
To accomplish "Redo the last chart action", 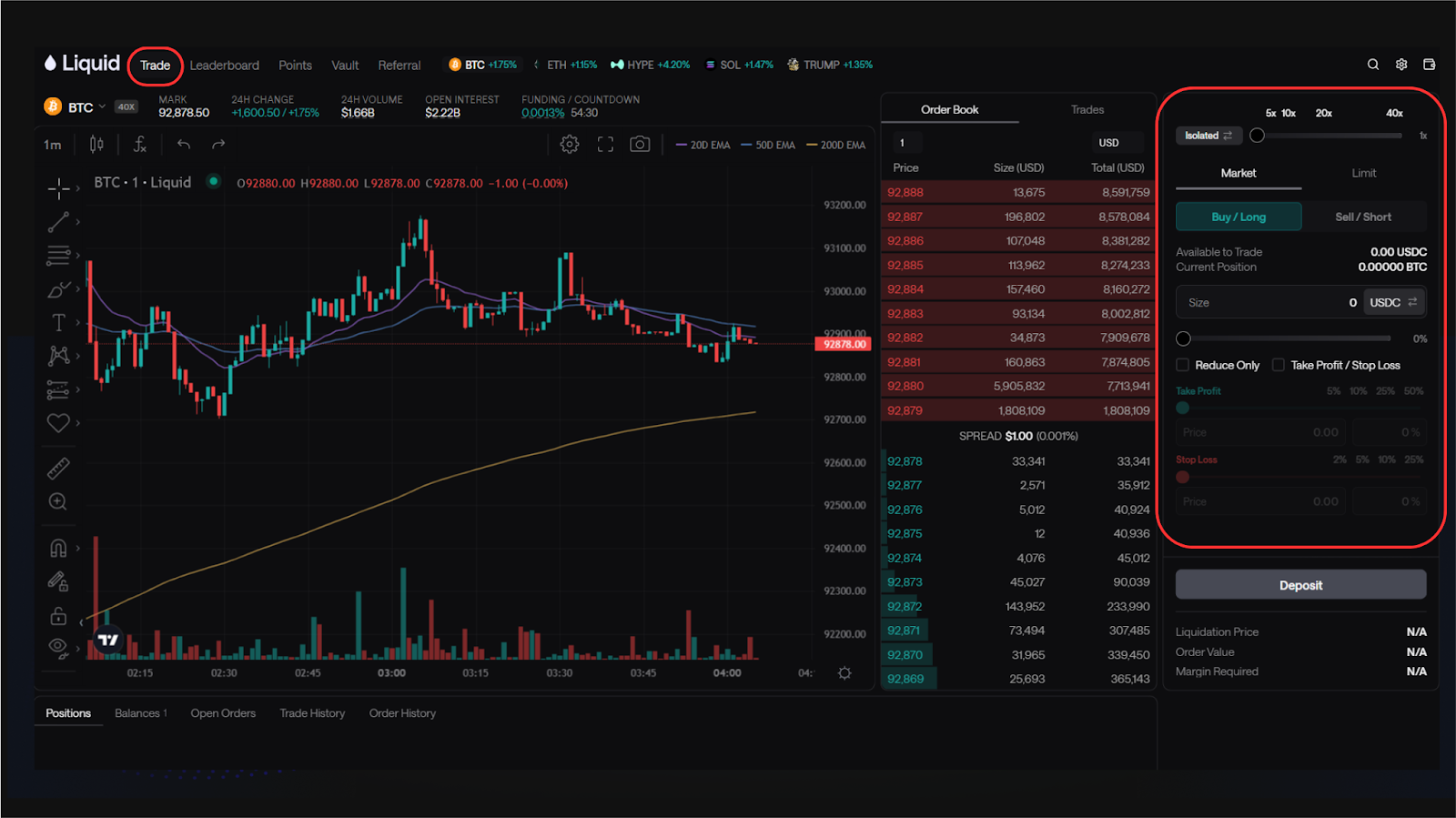I will [x=218, y=145].
